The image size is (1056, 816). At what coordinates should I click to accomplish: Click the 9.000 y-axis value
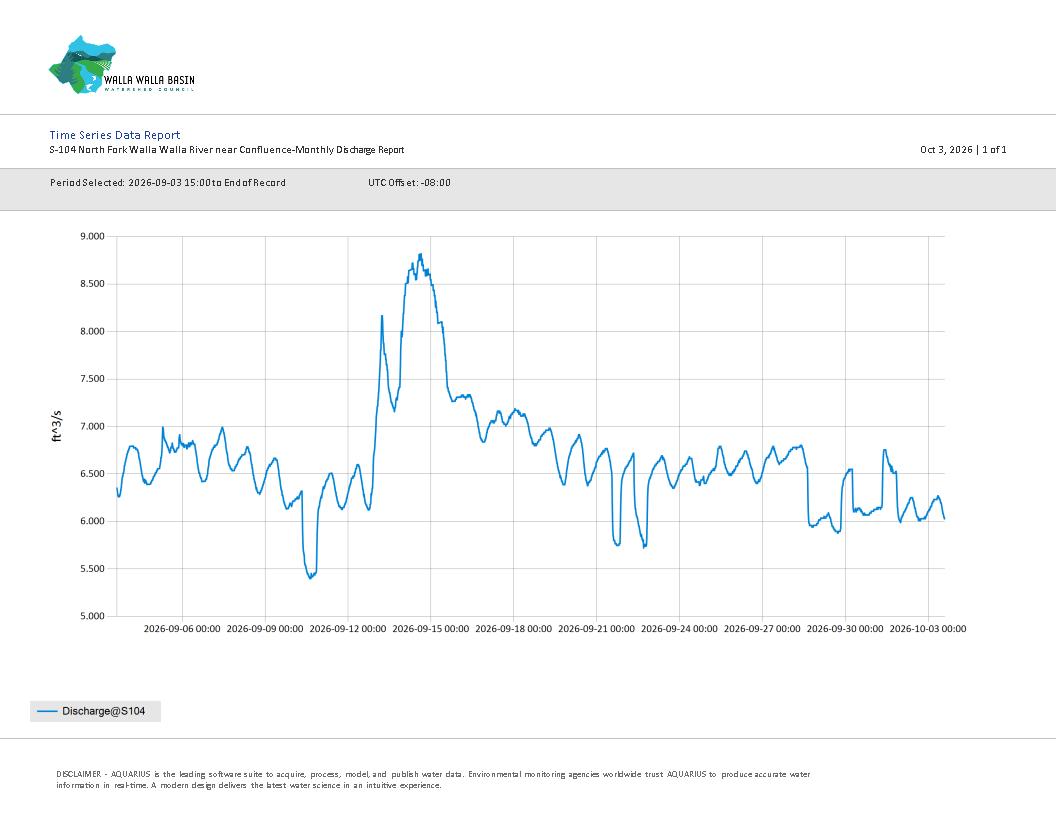[x=92, y=236]
